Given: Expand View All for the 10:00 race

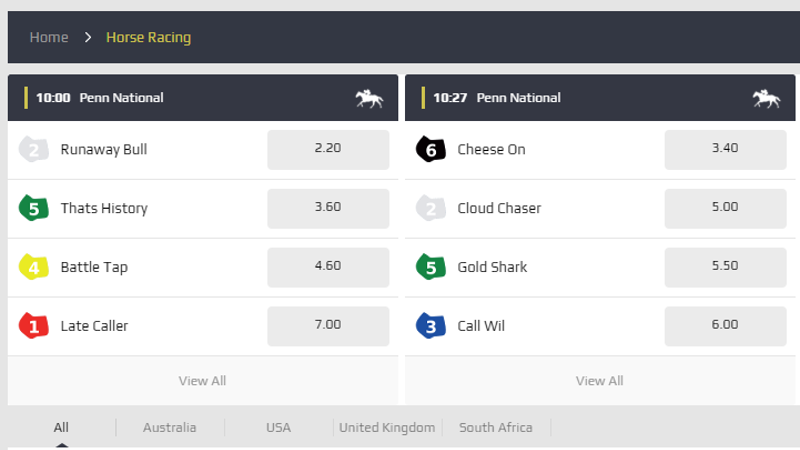Looking at the screenshot, I should tap(203, 381).
